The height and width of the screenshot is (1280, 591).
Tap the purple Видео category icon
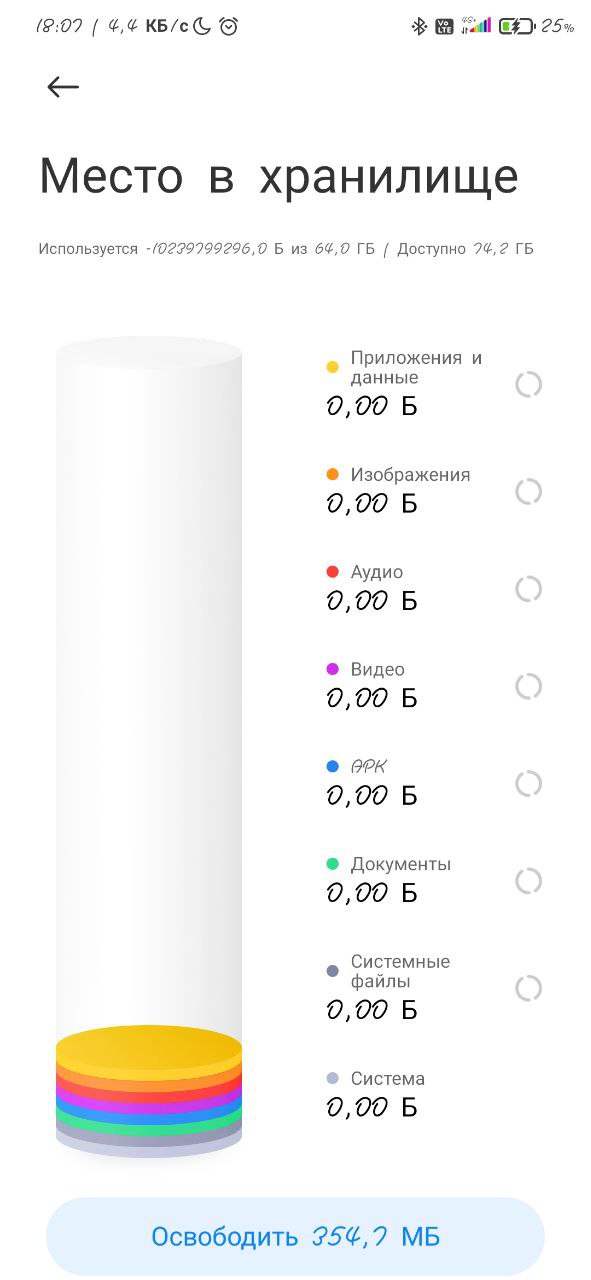334,668
